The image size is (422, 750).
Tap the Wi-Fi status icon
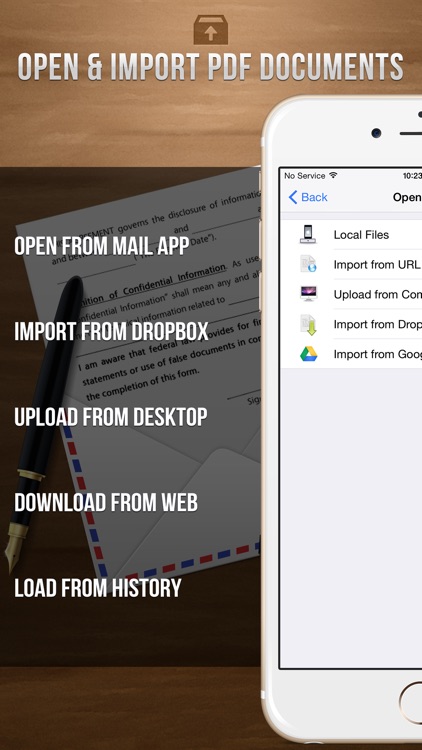click(333, 176)
